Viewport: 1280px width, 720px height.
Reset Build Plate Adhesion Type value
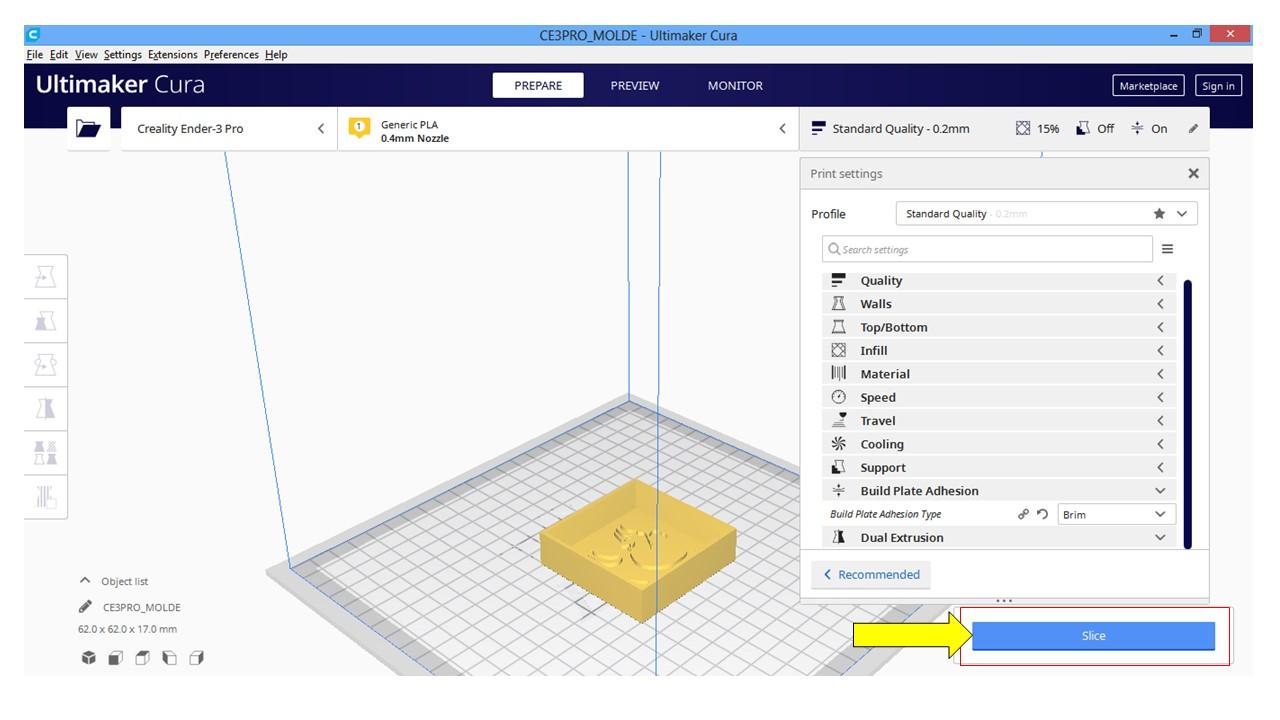pyautogui.click(x=1042, y=514)
